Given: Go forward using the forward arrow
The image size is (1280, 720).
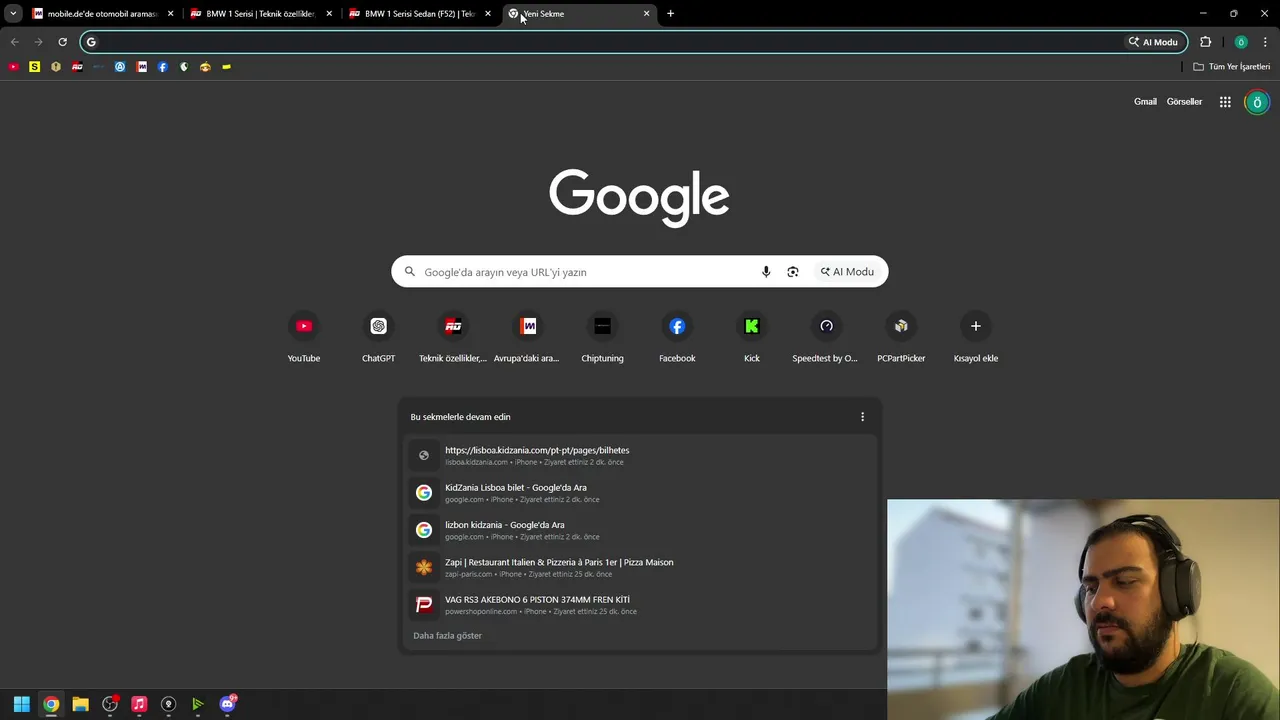Looking at the screenshot, I should (x=38, y=42).
